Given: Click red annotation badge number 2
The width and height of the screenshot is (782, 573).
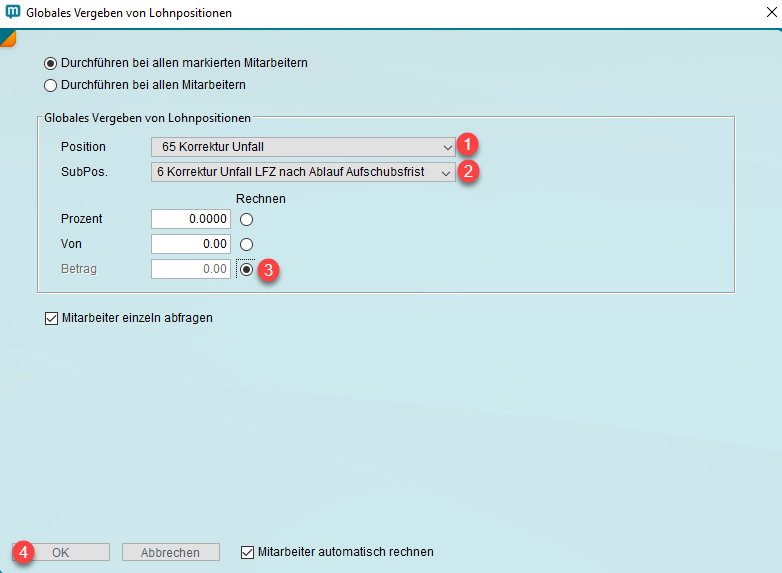Looking at the screenshot, I should click(469, 171).
